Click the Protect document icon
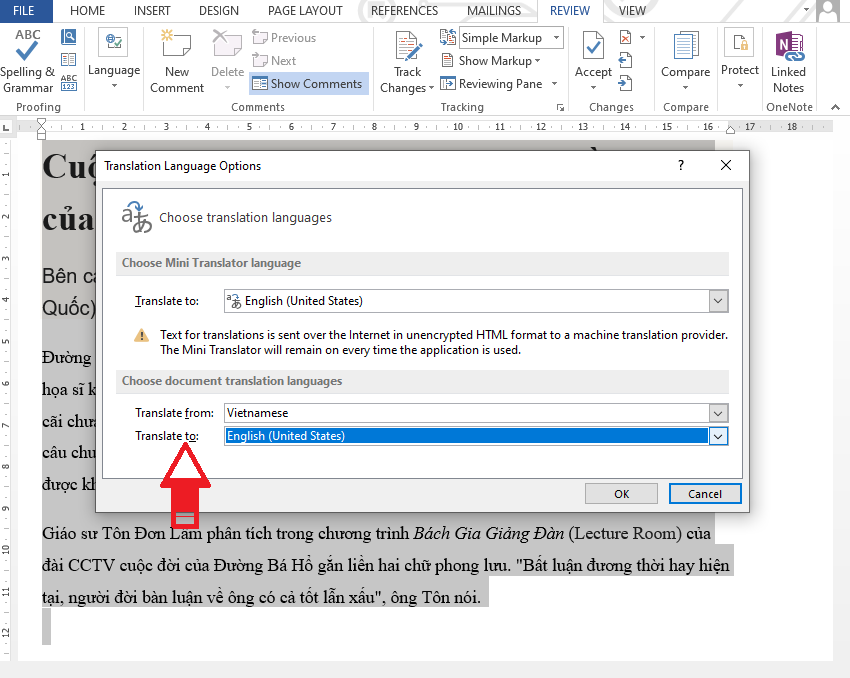850x678 pixels. pos(740,43)
